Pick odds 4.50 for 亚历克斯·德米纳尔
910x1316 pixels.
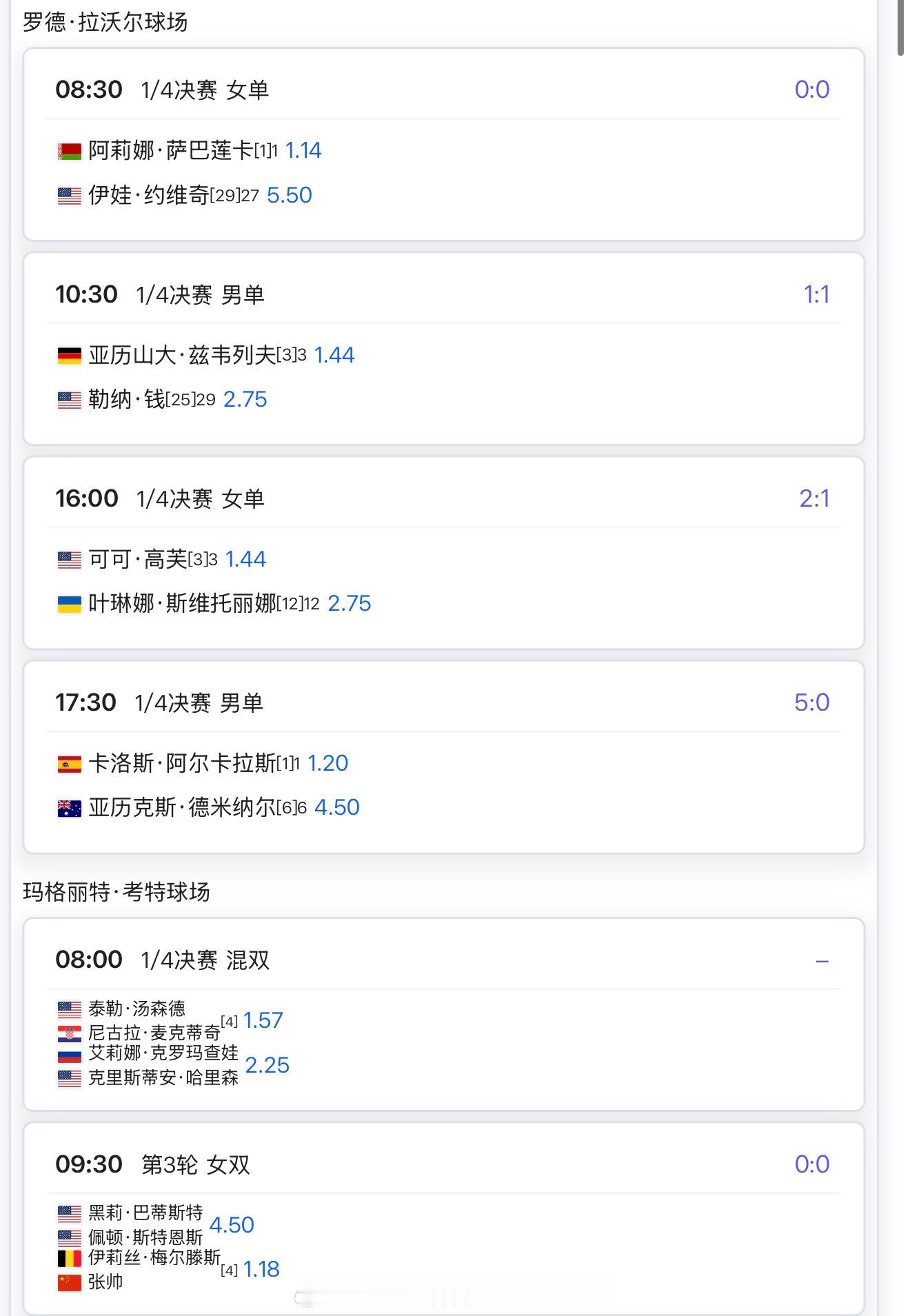coord(337,807)
